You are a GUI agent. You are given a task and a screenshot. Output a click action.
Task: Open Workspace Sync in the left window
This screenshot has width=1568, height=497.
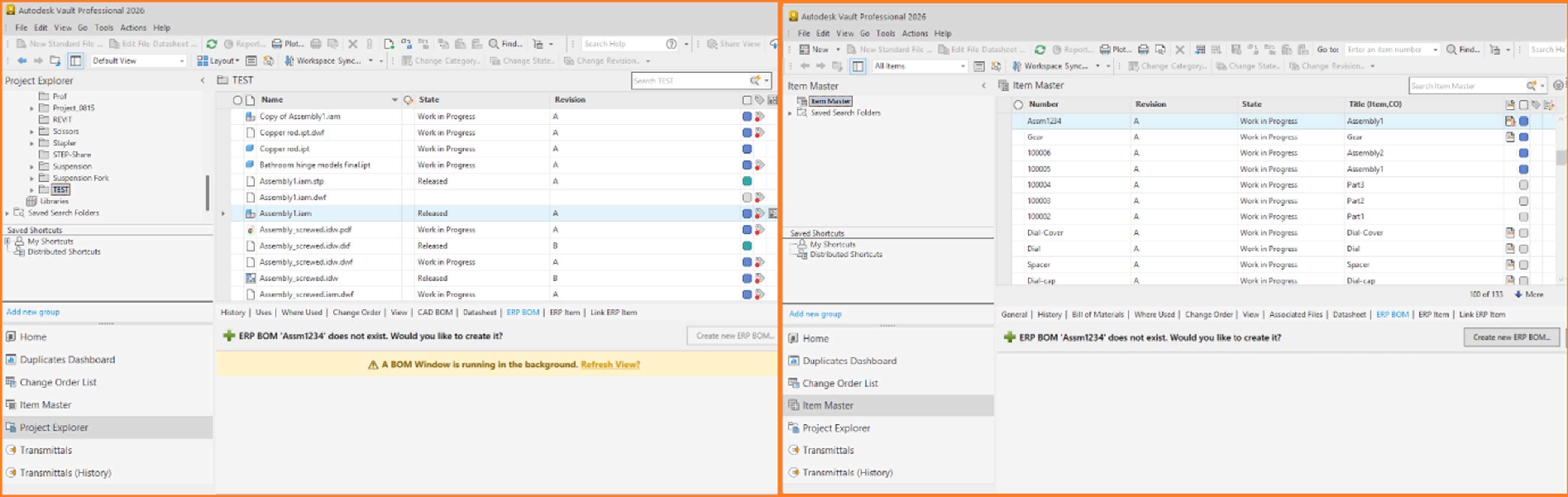pyautogui.click(x=322, y=61)
